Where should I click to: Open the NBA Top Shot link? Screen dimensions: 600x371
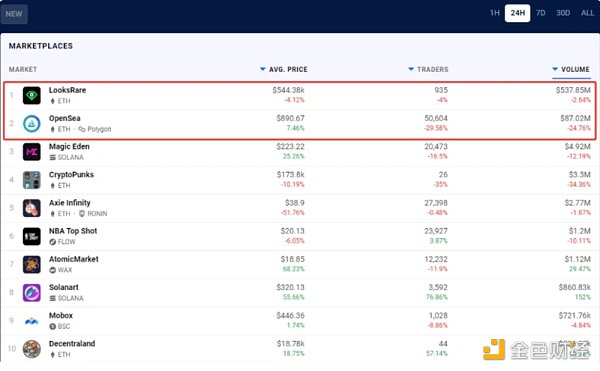click(x=73, y=231)
